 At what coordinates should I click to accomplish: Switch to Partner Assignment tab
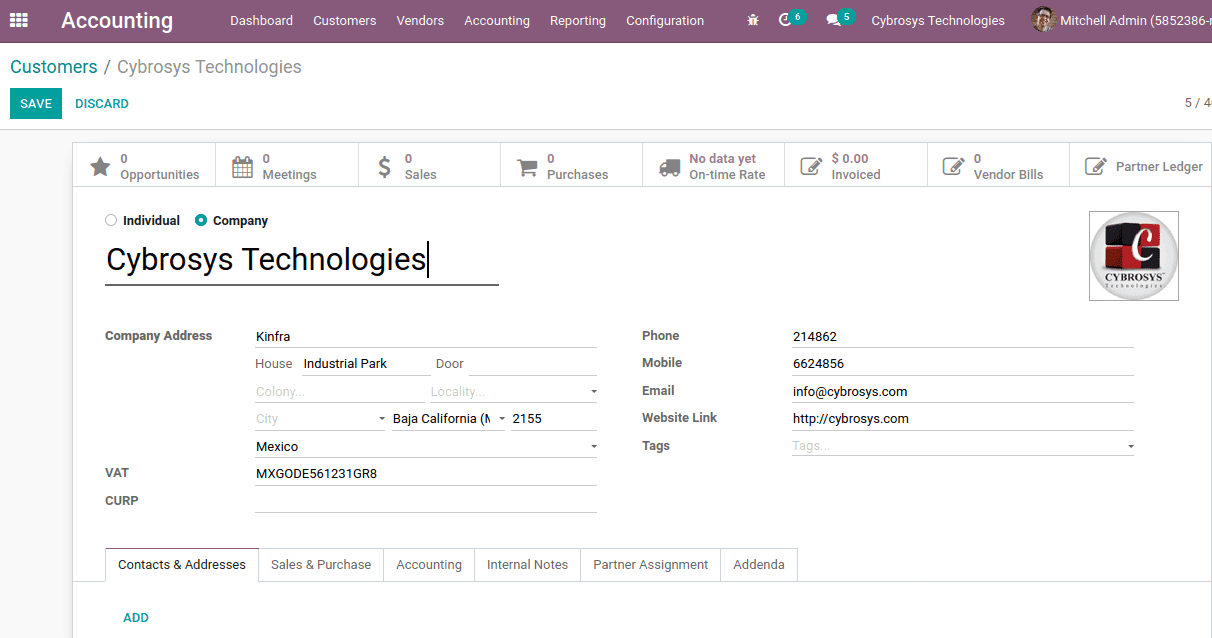tap(651, 565)
